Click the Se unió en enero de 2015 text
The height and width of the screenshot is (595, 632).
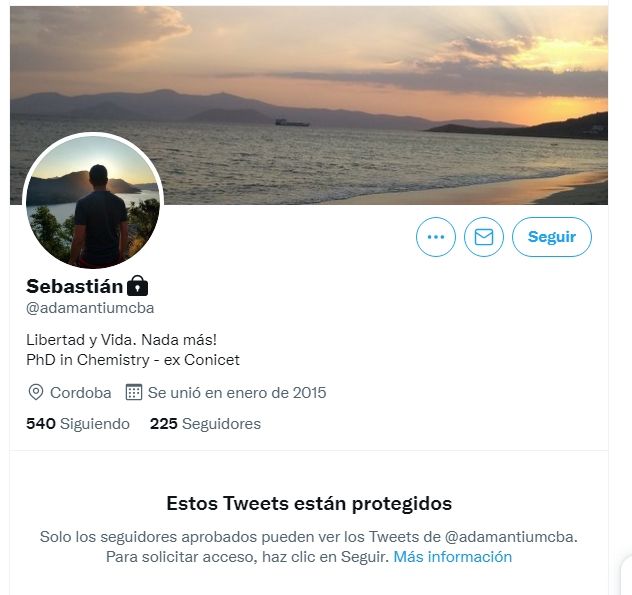point(237,393)
